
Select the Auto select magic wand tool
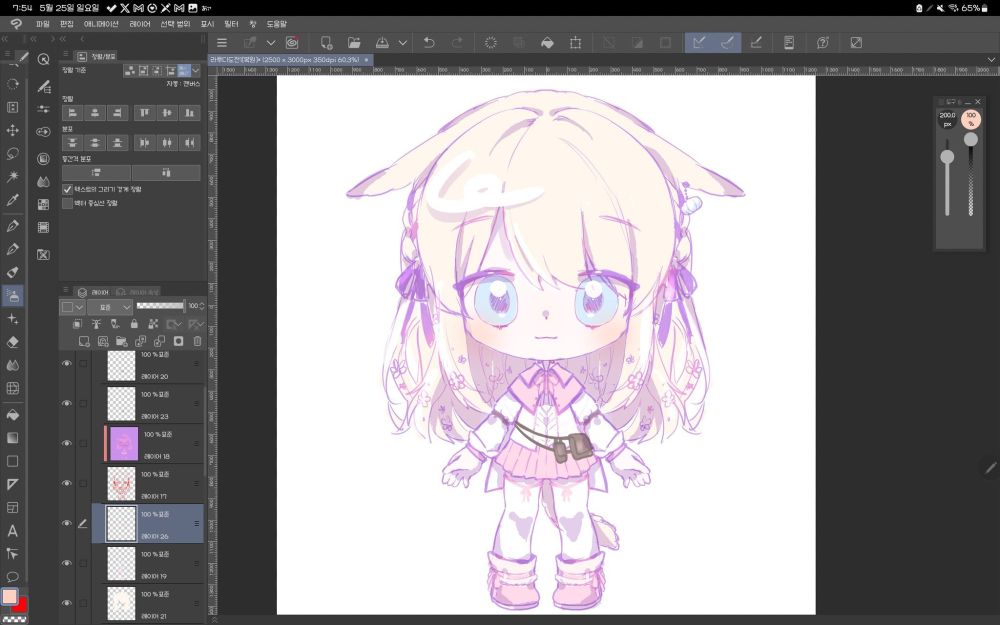point(12,177)
